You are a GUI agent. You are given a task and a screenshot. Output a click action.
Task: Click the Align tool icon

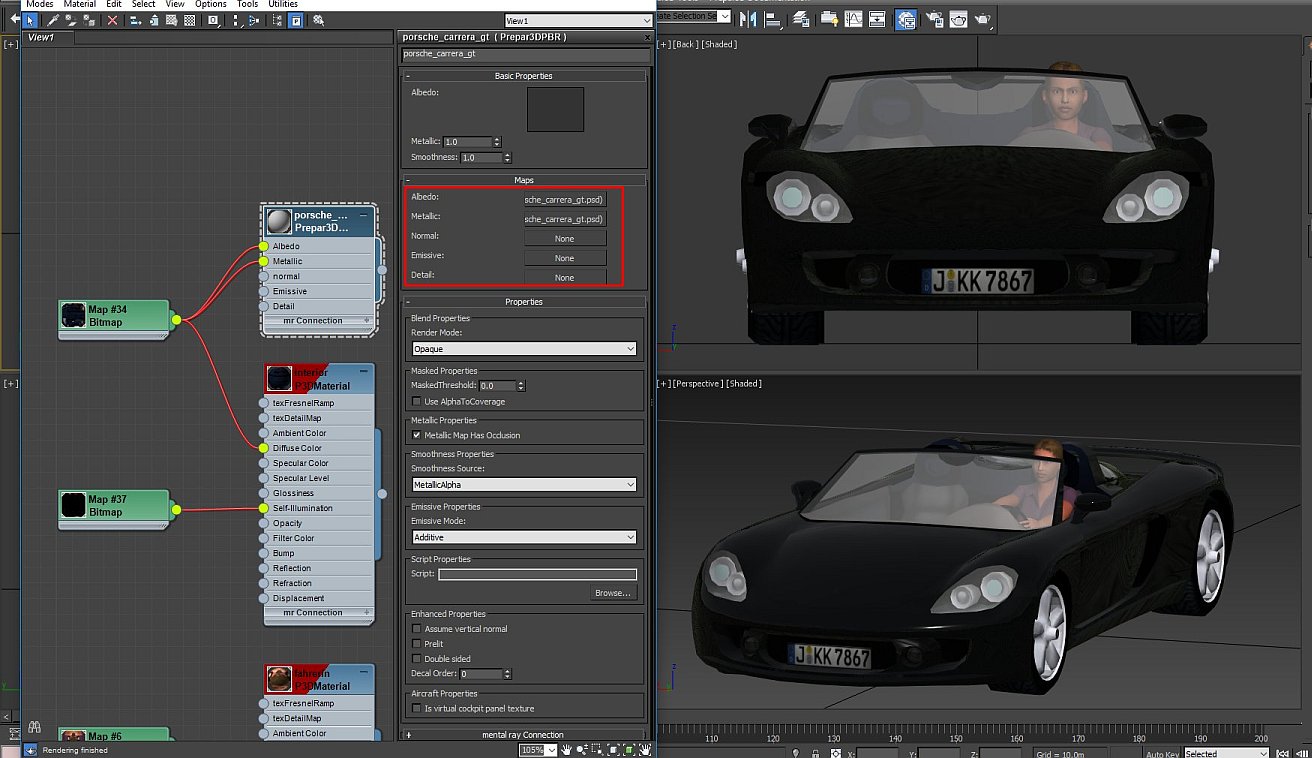click(x=773, y=18)
